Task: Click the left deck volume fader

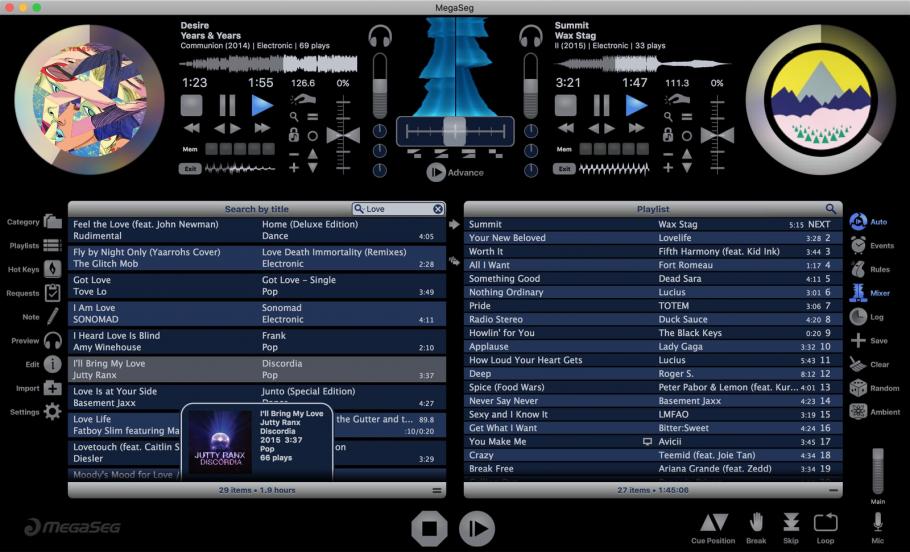Action: pos(380,85)
